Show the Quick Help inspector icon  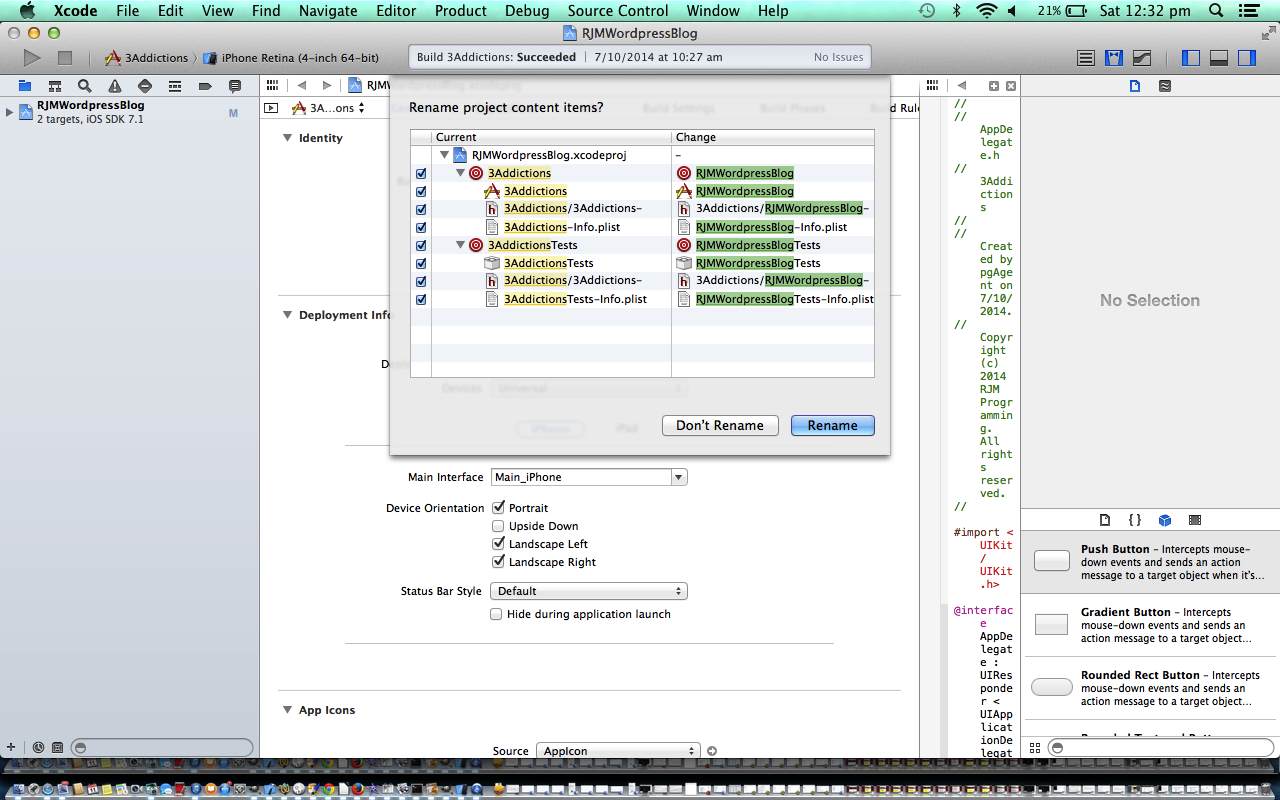click(x=1165, y=86)
